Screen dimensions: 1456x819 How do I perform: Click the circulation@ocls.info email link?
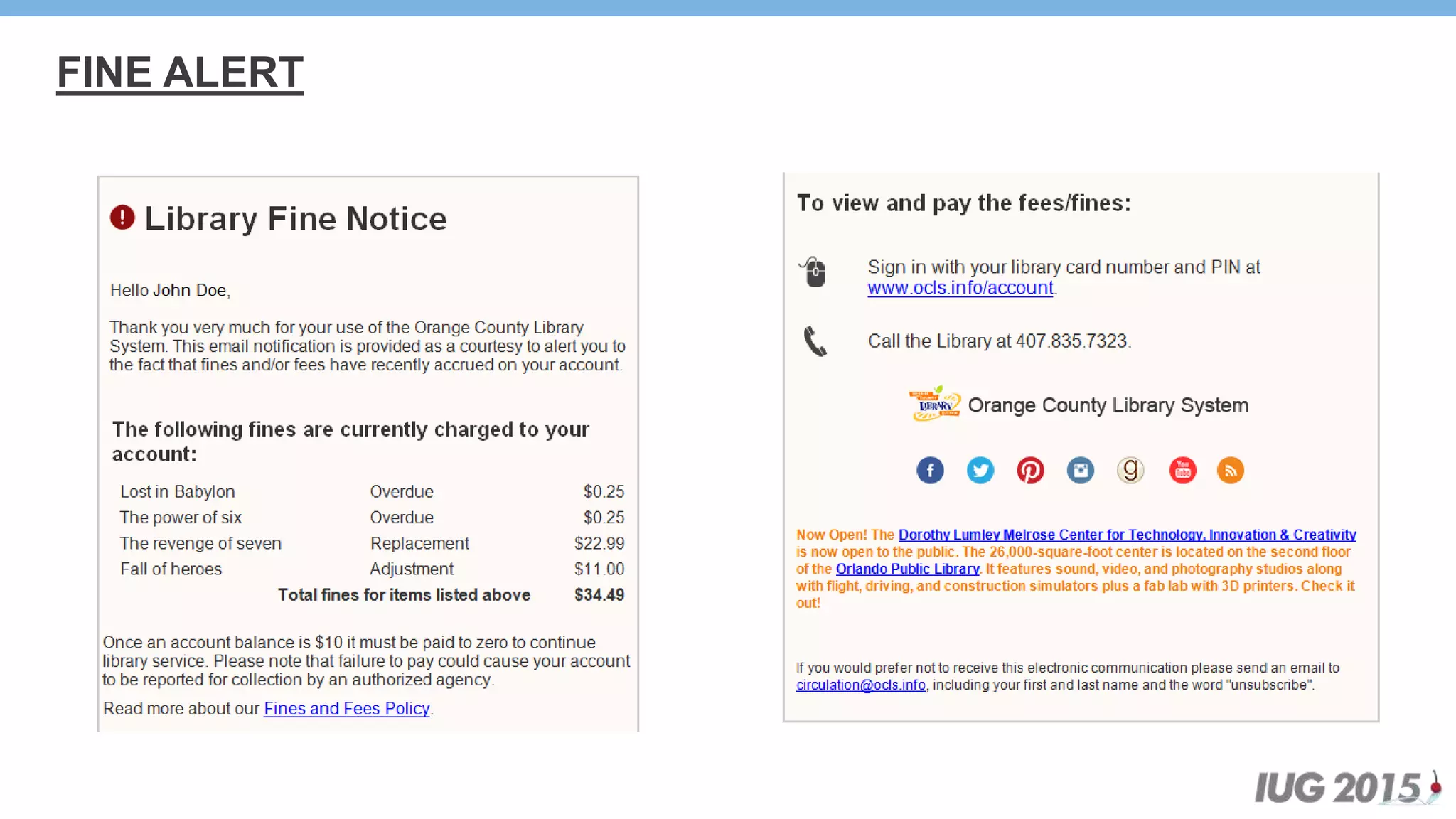pyautogui.click(x=860, y=685)
